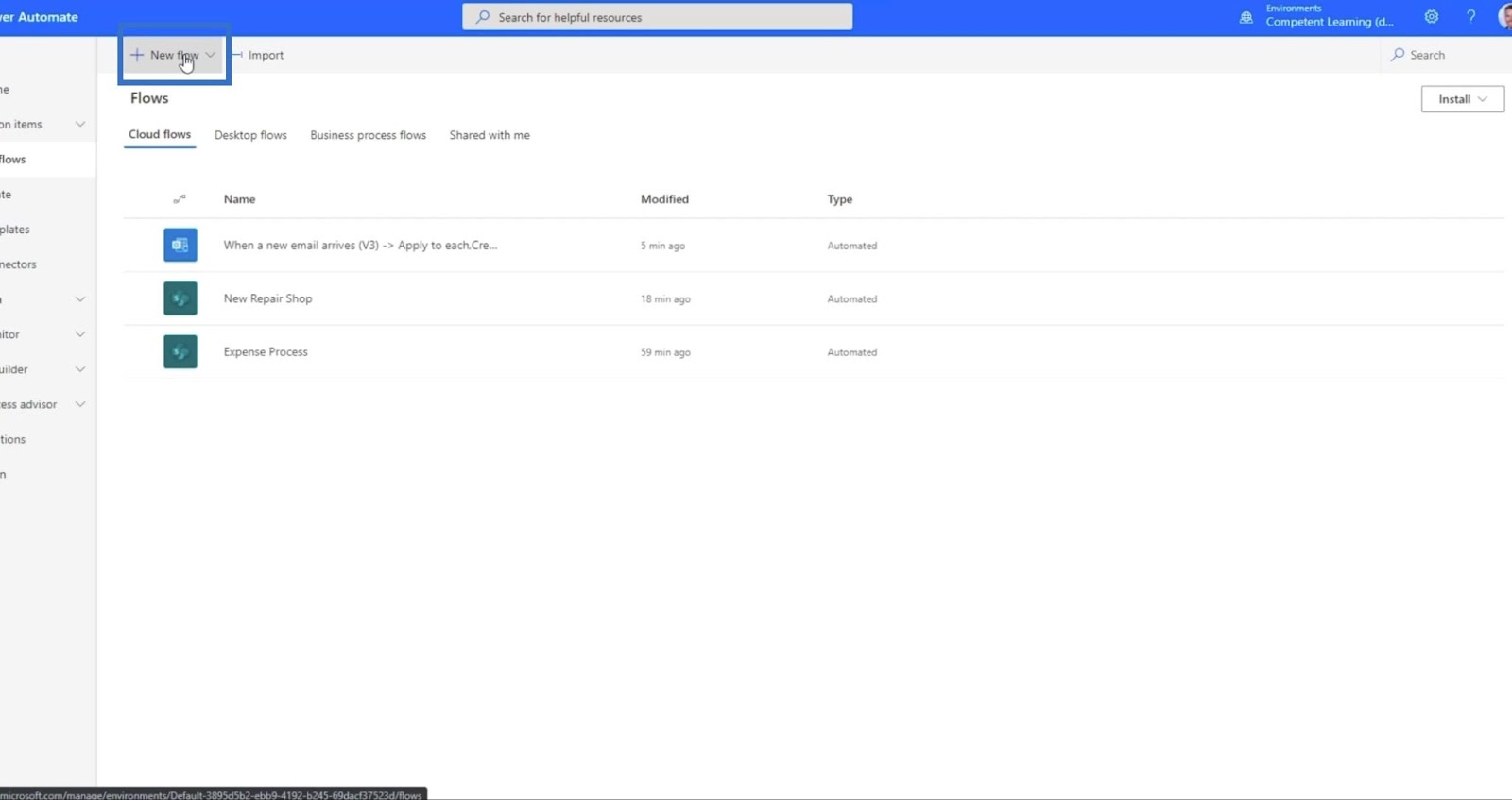Sort by the Modified column header

coord(664,199)
